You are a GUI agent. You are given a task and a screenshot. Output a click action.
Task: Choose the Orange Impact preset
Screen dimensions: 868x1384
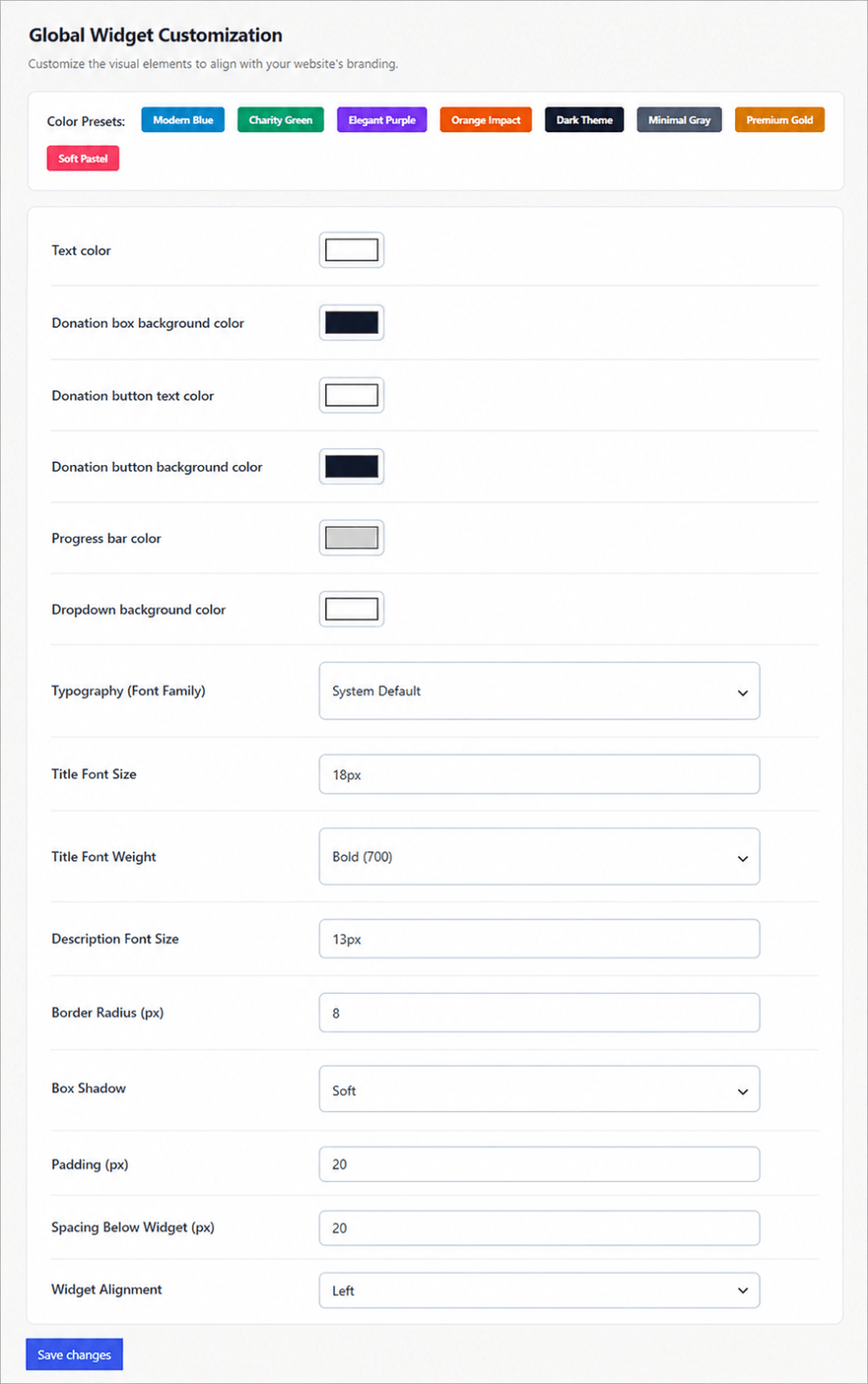pyautogui.click(x=485, y=120)
